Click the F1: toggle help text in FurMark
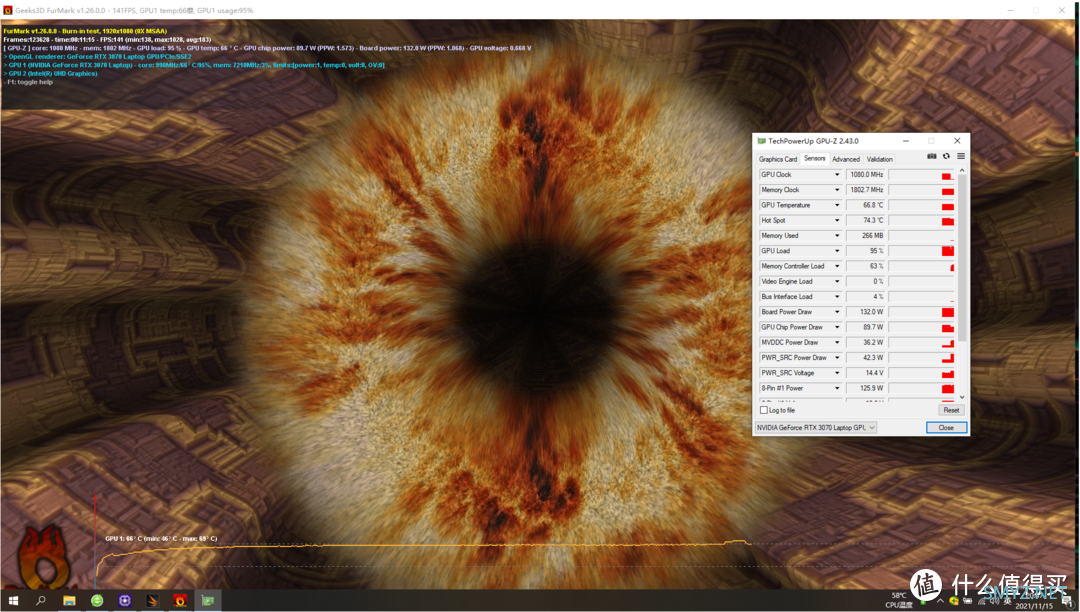1080x612 pixels. click(30, 82)
